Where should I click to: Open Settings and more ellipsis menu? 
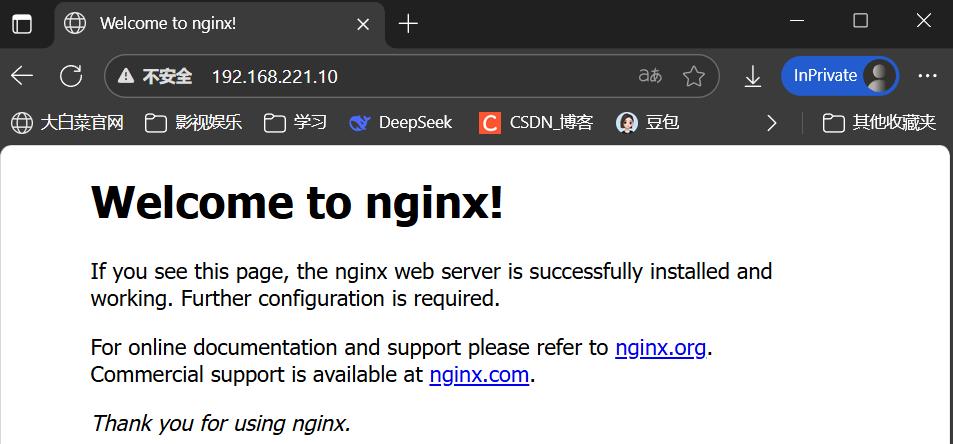coord(927,76)
